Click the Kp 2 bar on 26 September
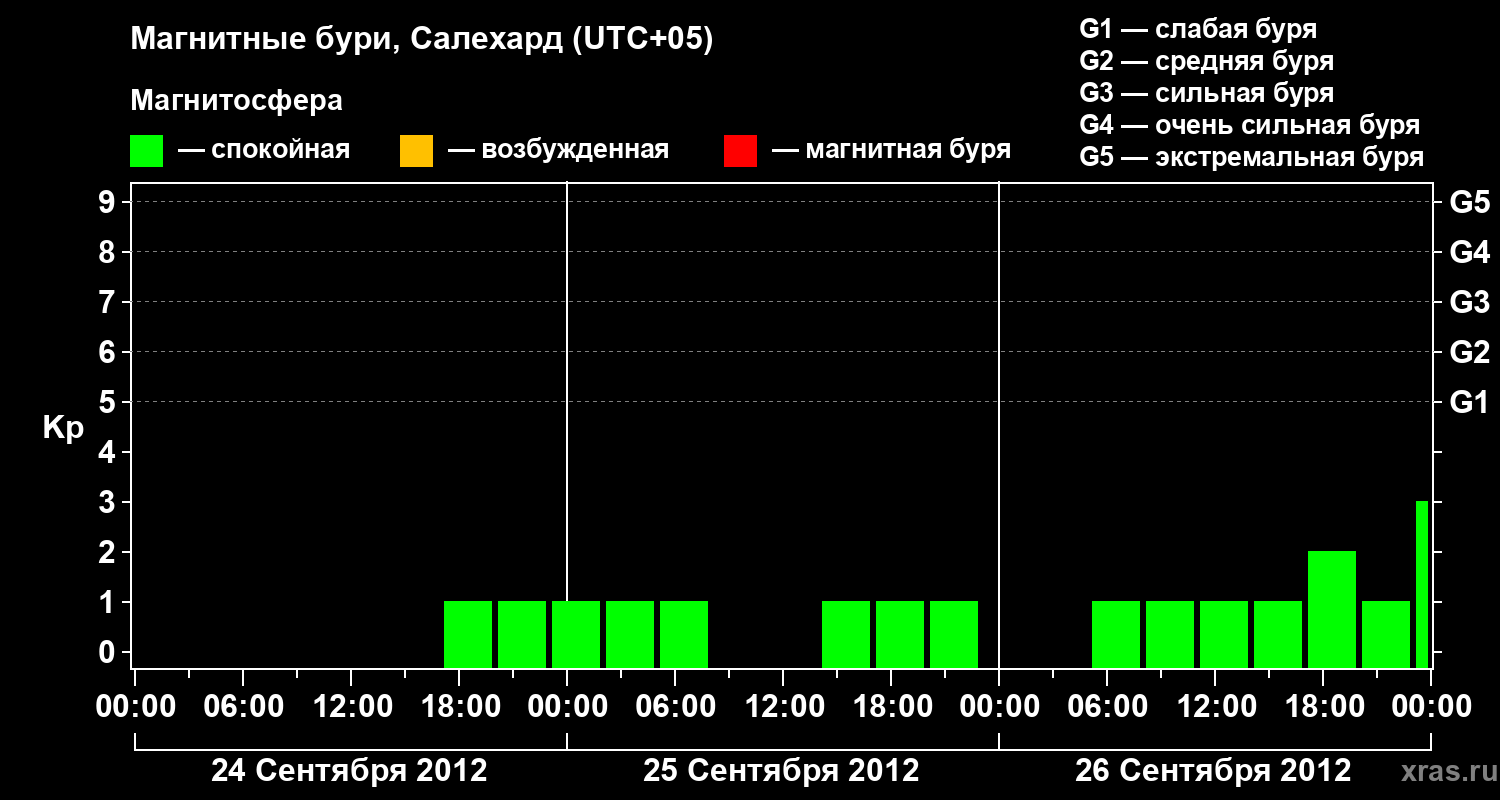This screenshot has height=800, width=1500. [1332, 609]
